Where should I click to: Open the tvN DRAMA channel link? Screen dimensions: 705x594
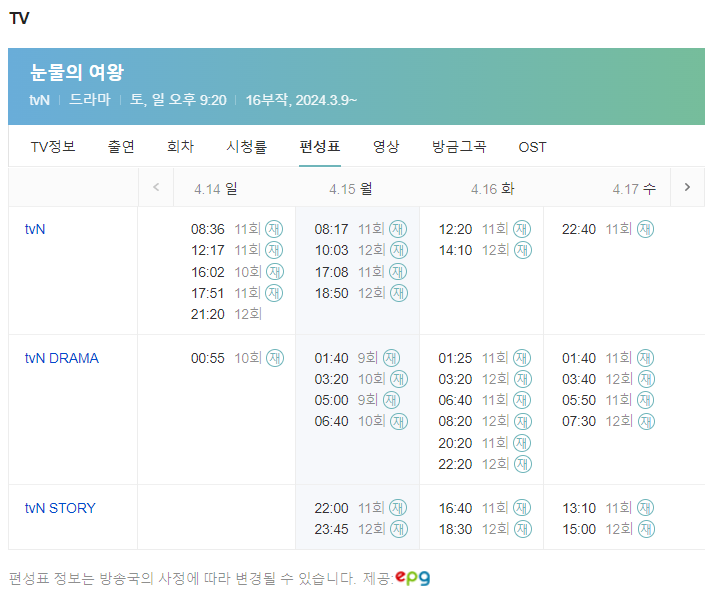coord(62,358)
